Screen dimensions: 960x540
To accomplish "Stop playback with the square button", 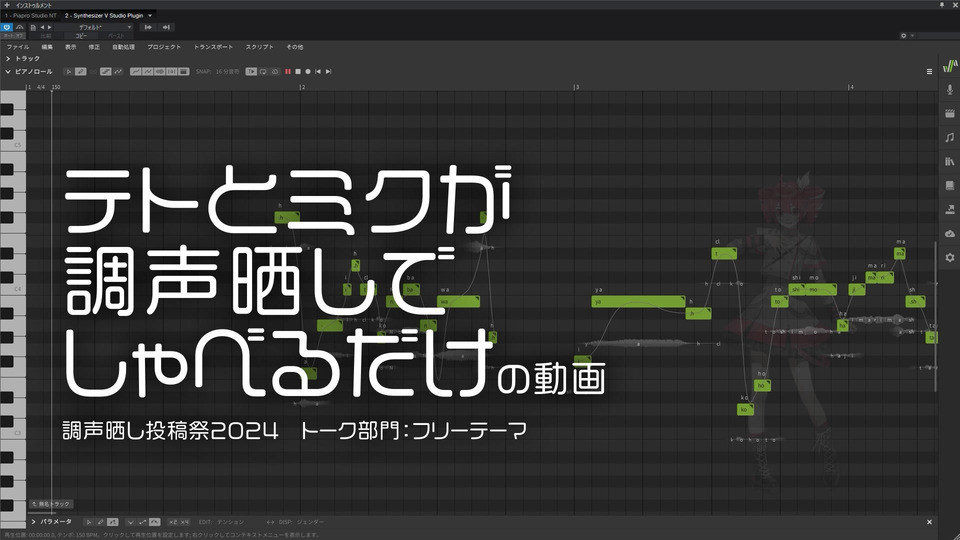I will click(298, 72).
